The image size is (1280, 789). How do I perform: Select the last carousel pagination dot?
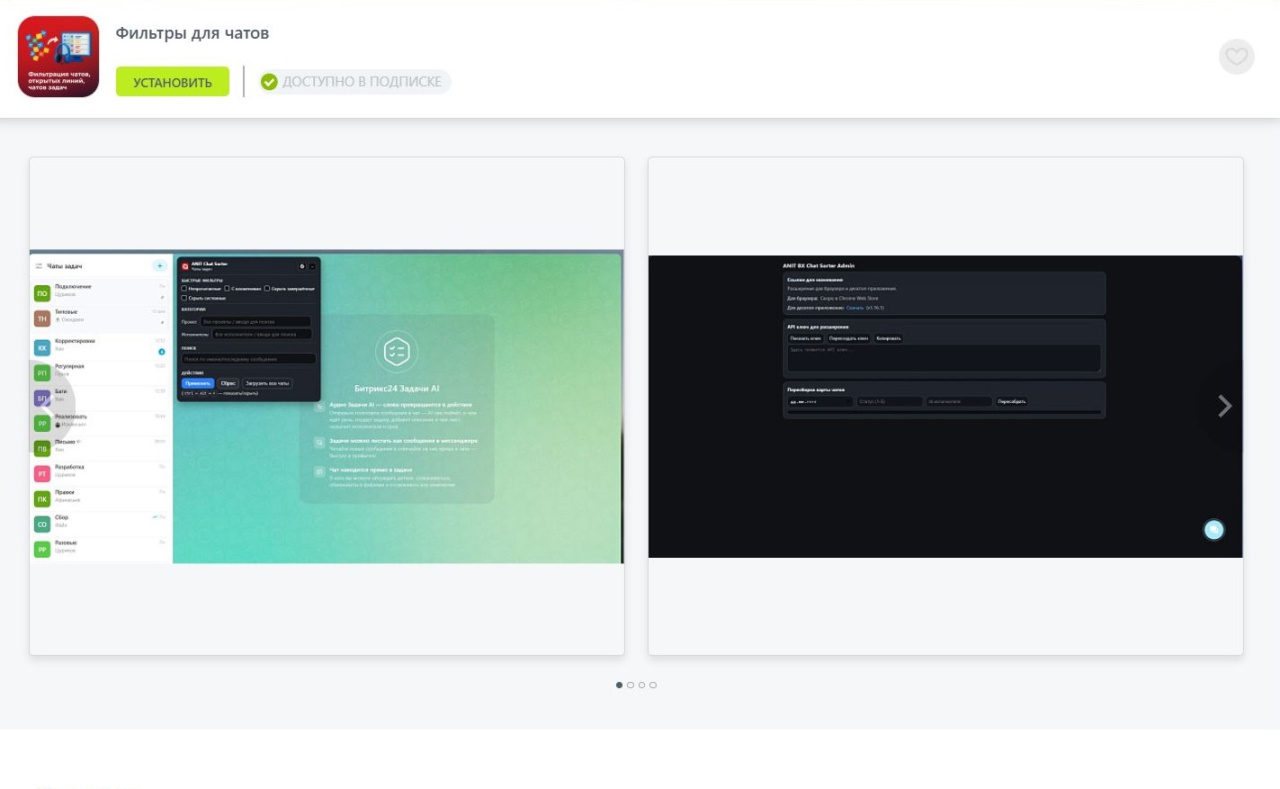tap(653, 685)
